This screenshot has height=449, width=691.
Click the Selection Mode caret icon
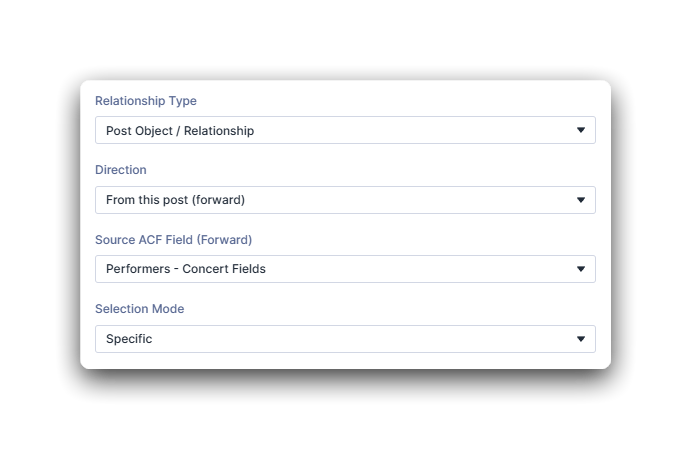[581, 339]
